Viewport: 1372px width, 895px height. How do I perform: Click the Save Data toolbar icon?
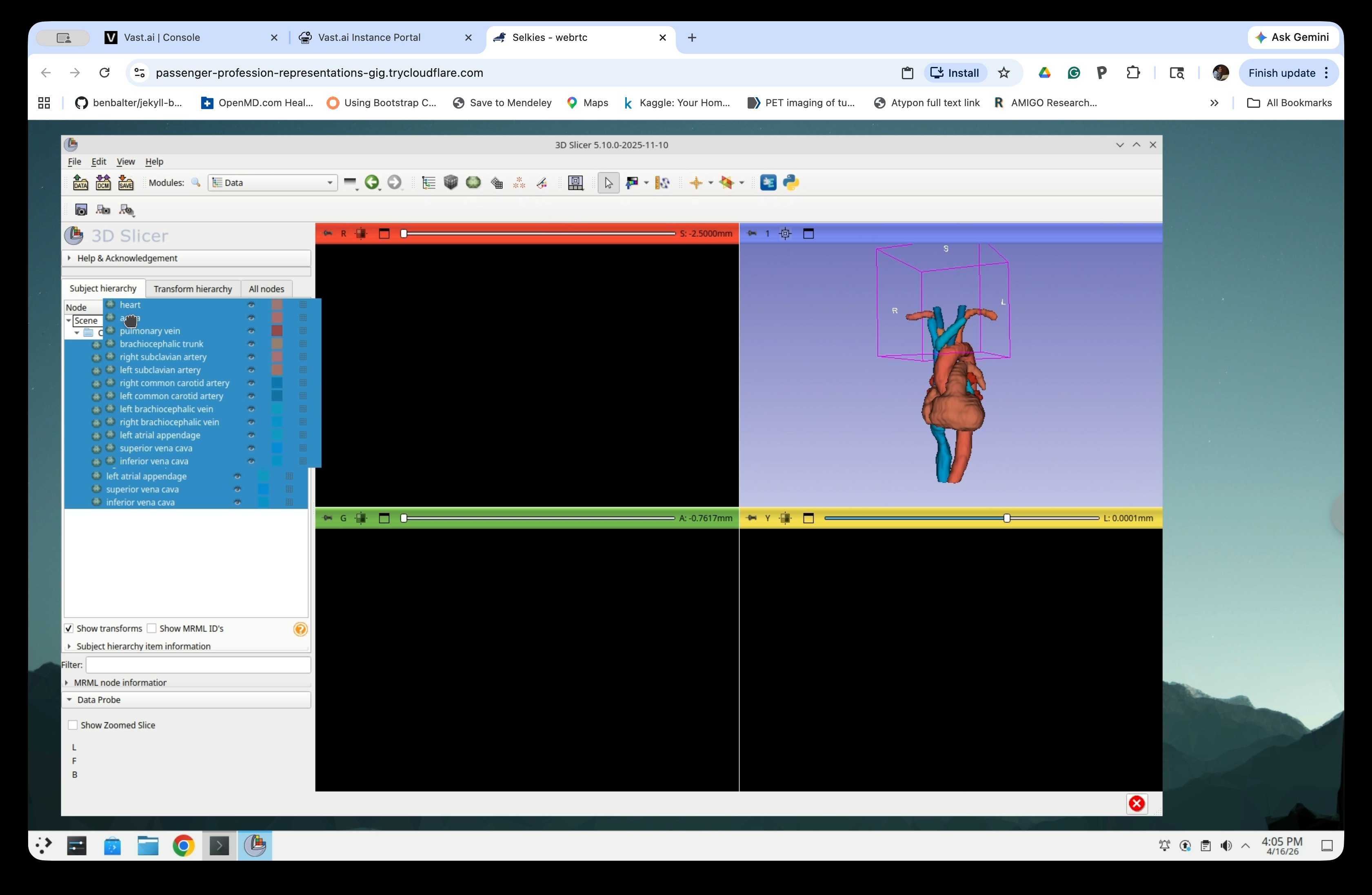126,182
